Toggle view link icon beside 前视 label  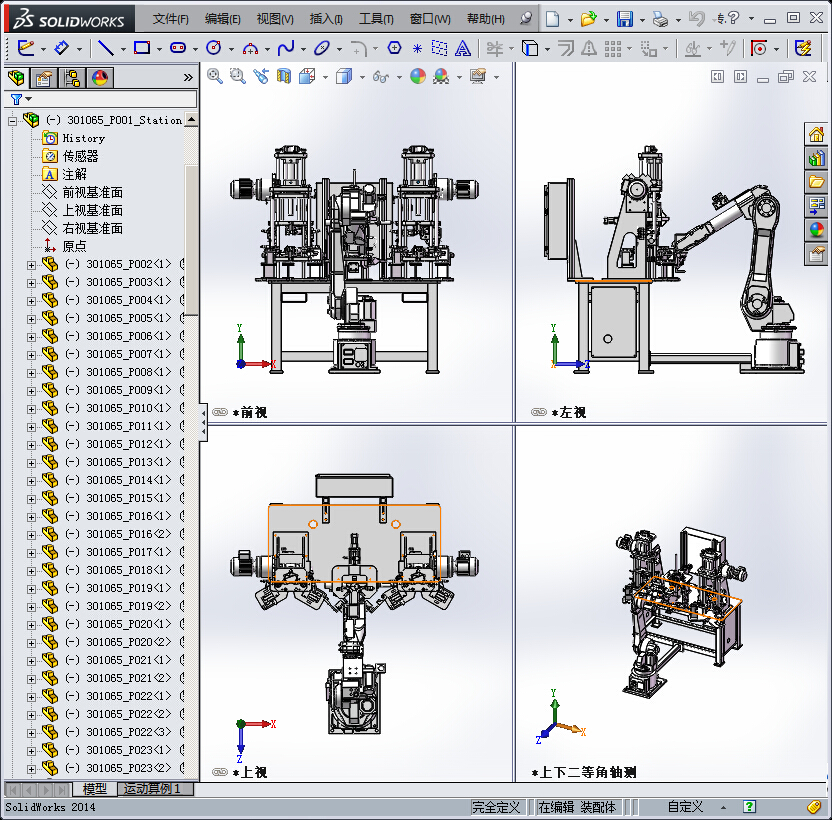click(x=219, y=411)
